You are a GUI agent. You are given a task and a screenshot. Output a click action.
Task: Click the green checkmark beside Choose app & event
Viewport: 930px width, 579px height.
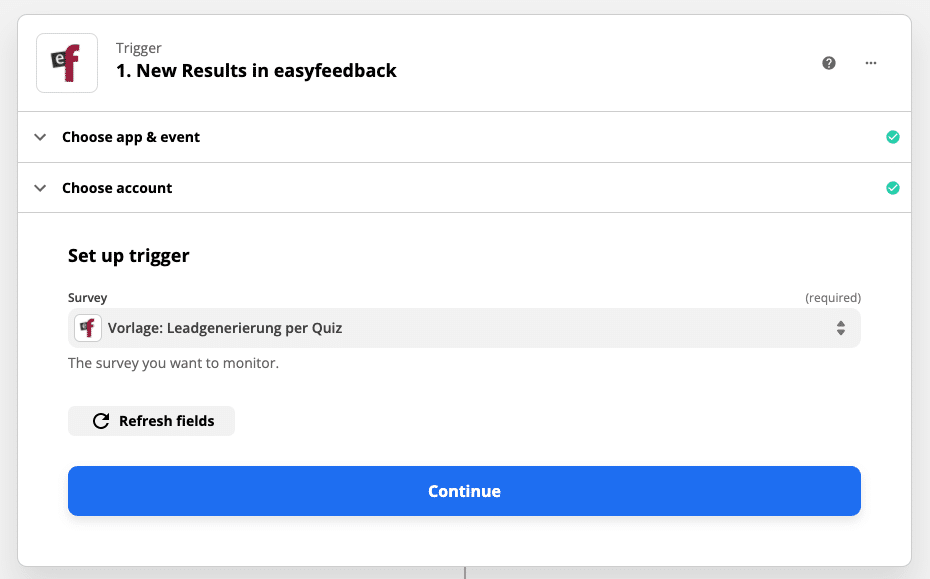click(893, 137)
